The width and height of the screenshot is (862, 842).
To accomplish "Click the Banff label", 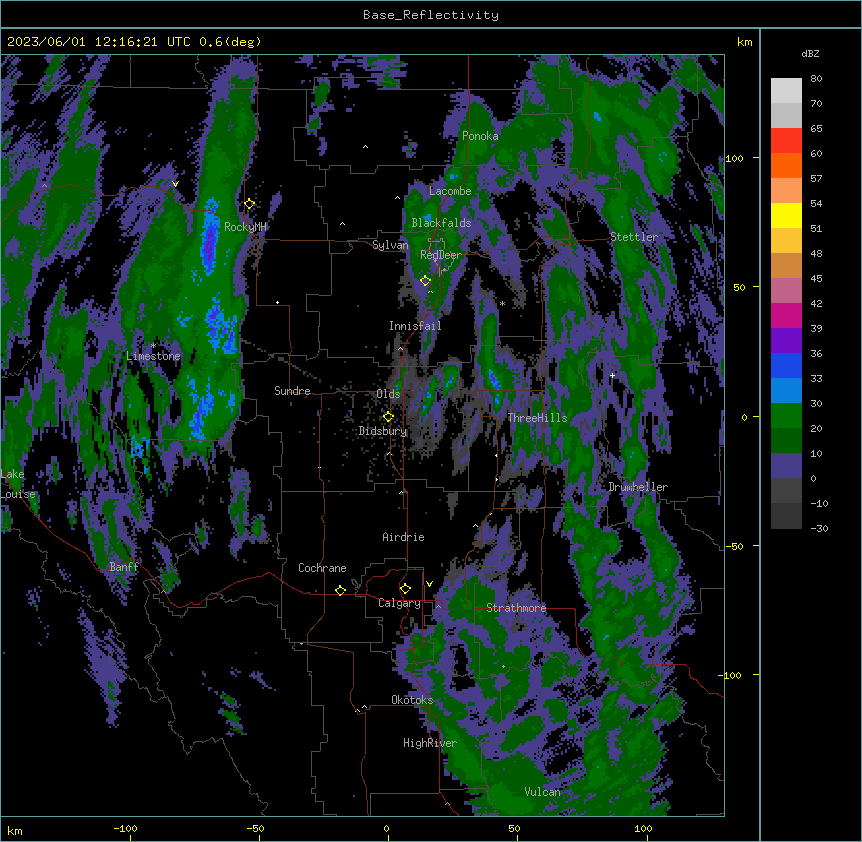I will coord(124,567).
